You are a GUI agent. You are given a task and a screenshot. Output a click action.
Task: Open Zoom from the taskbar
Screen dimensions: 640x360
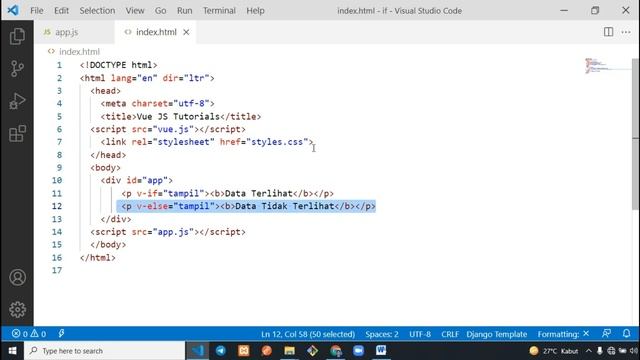(x=358, y=351)
